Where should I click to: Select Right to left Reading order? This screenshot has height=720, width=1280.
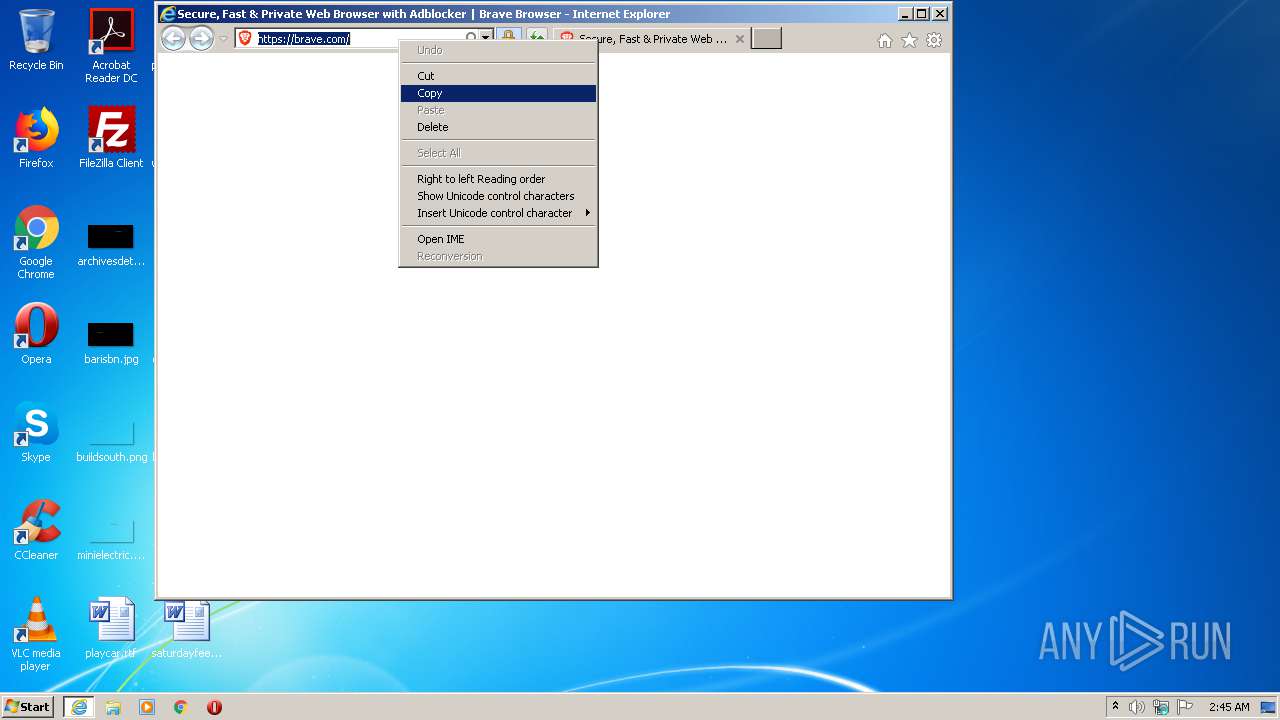coord(498,179)
